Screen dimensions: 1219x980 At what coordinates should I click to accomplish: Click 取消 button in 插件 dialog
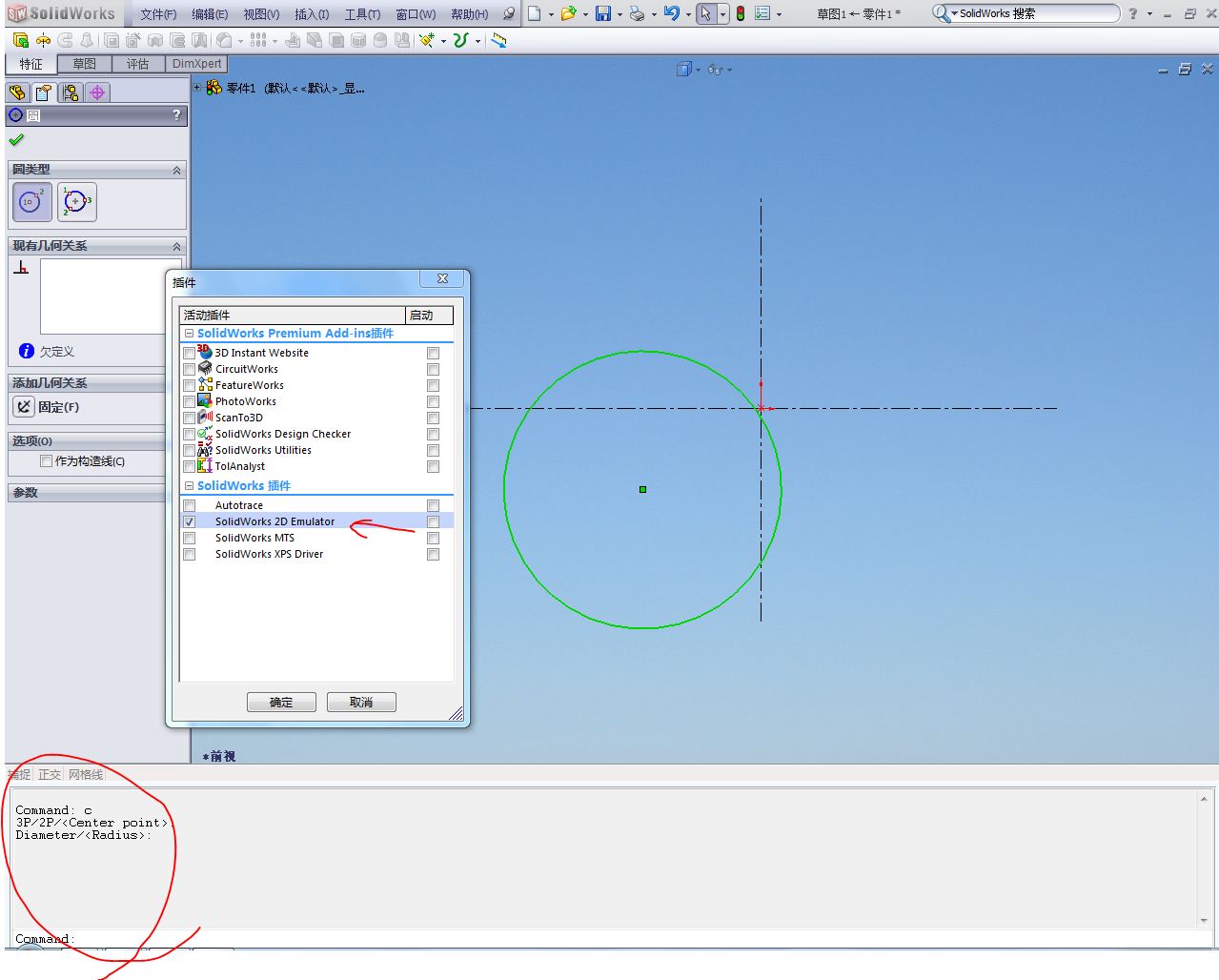tap(361, 703)
